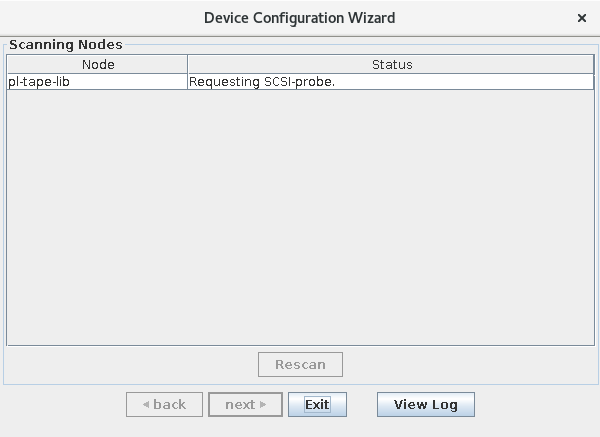Image resolution: width=600 pixels, height=437 pixels.
Task: Go back with the back button
Action: click(163, 405)
